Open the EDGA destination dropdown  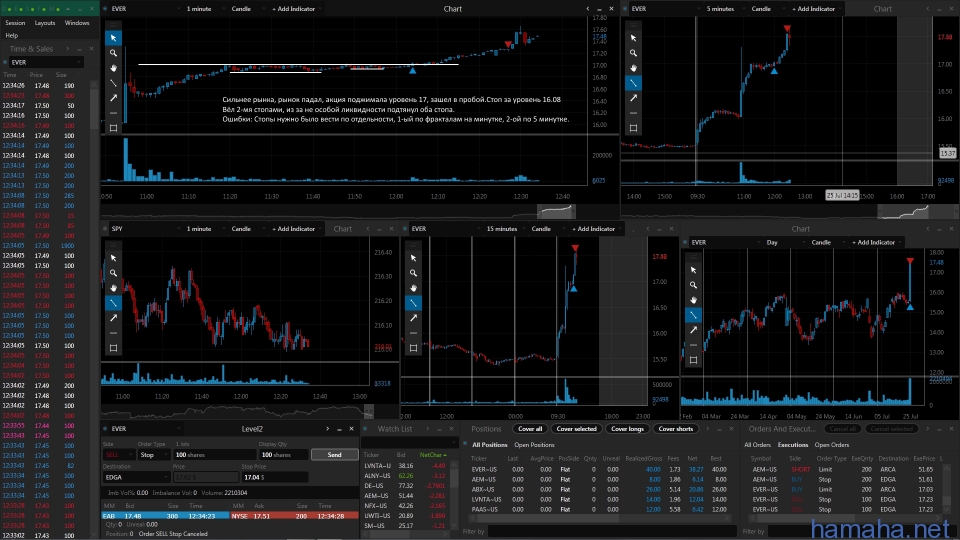(136, 477)
